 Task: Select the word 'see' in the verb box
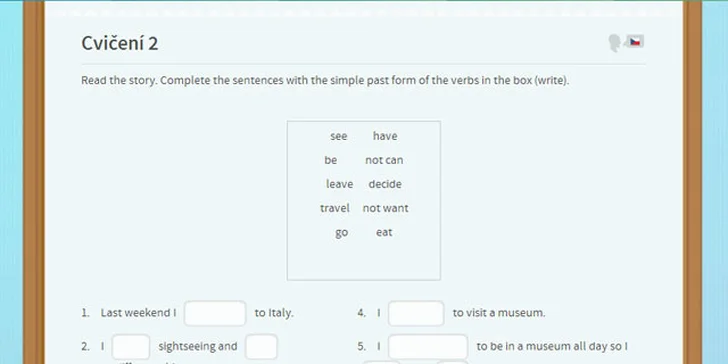(339, 136)
